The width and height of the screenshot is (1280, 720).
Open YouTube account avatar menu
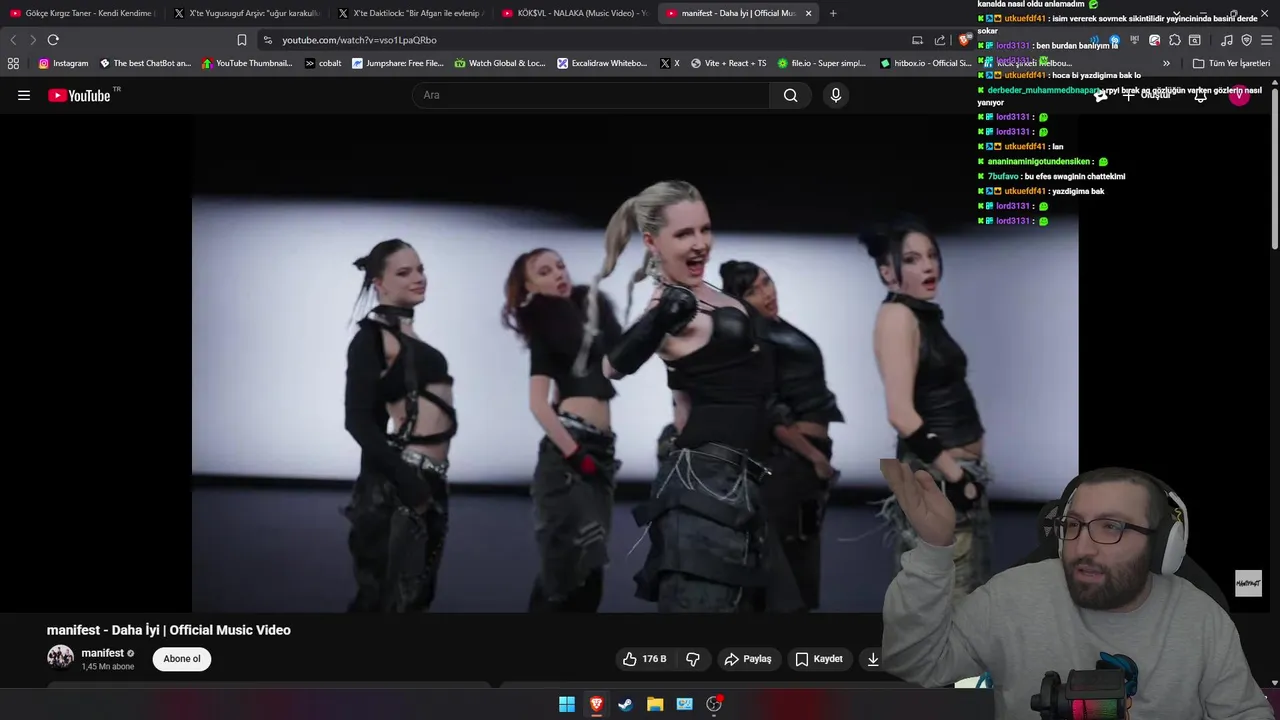pos(1240,96)
